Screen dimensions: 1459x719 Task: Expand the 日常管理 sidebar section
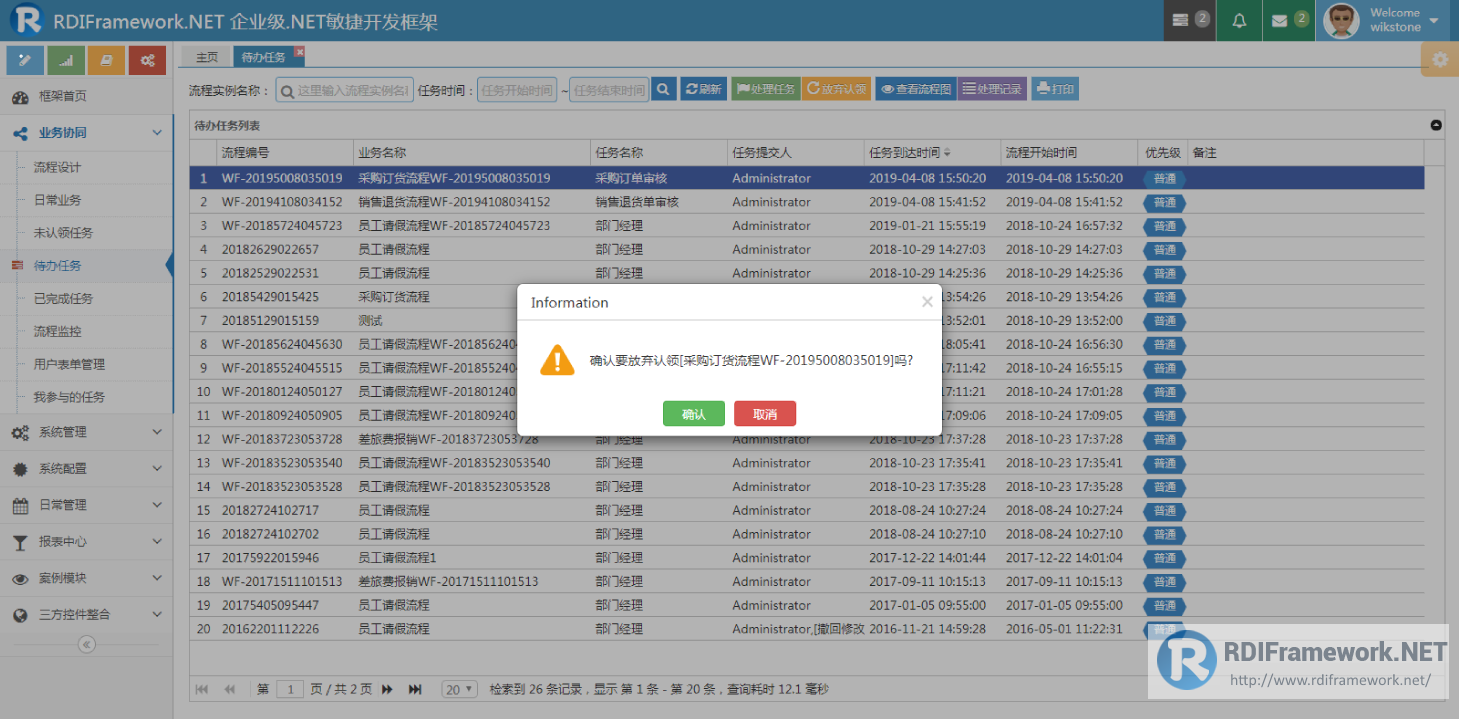tap(86, 505)
